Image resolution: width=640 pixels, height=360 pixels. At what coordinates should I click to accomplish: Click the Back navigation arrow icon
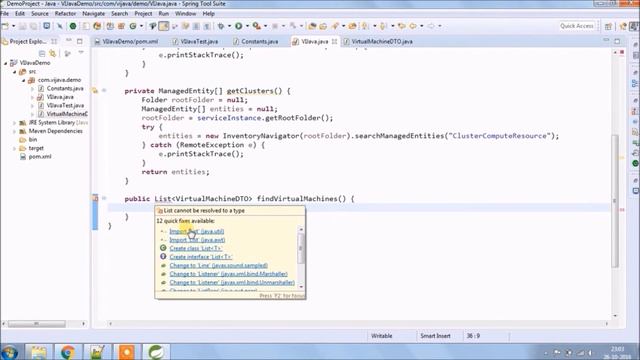(x=413, y=26)
